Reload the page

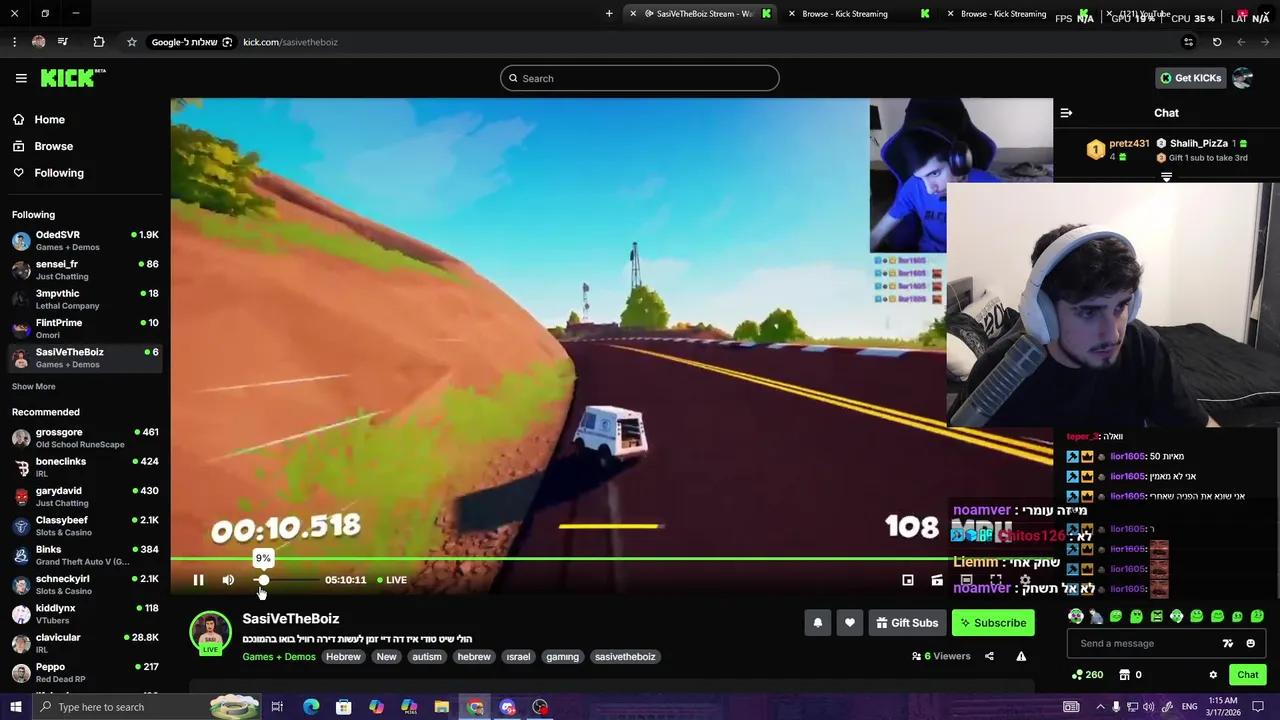pos(1217,42)
